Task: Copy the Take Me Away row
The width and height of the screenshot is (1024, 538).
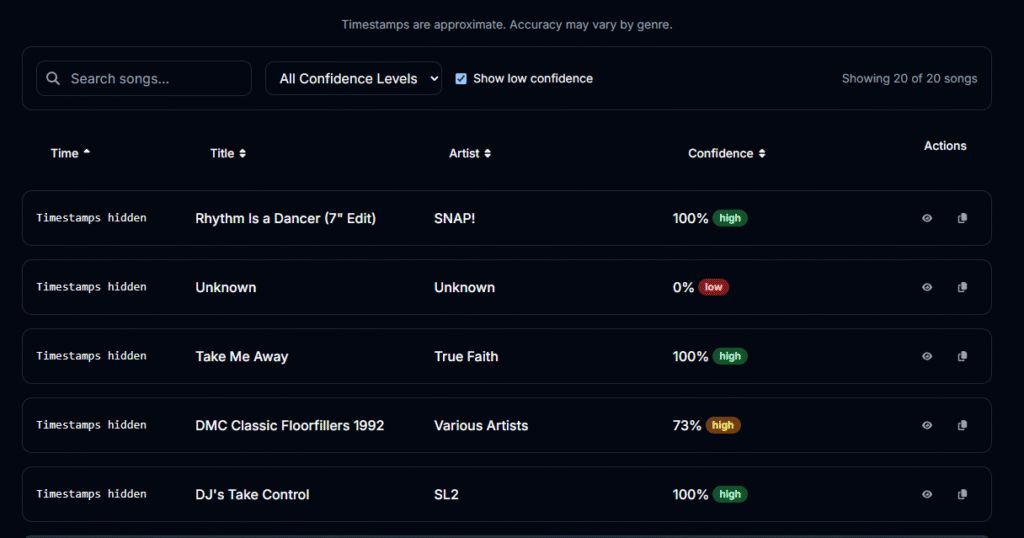Action: (962, 356)
